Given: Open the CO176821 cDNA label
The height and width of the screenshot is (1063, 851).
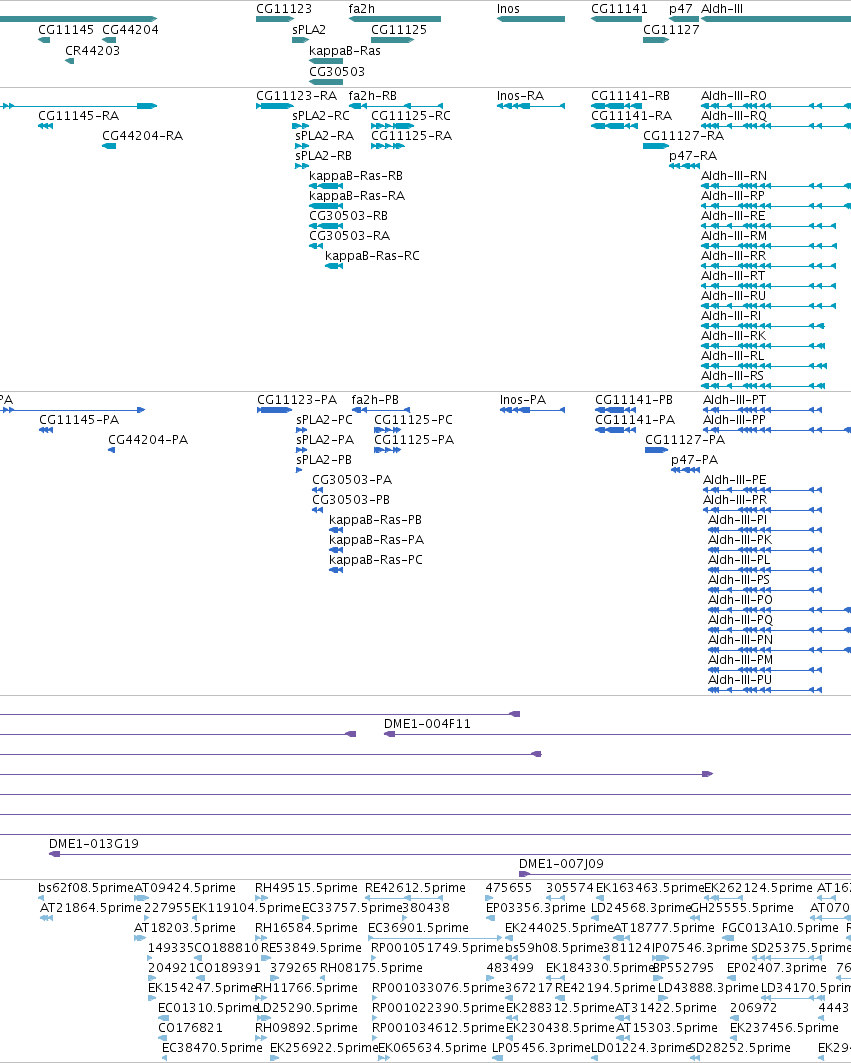Looking at the screenshot, I should coord(191,1028).
